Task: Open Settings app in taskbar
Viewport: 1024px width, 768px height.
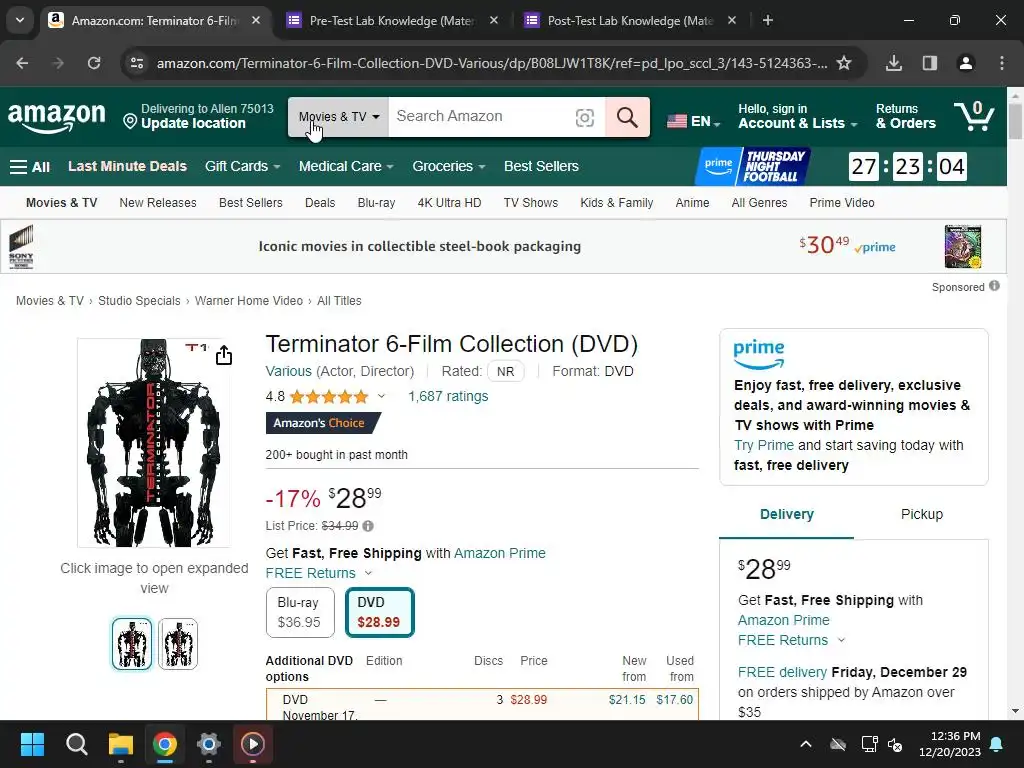Action: pyautogui.click(x=209, y=744)
